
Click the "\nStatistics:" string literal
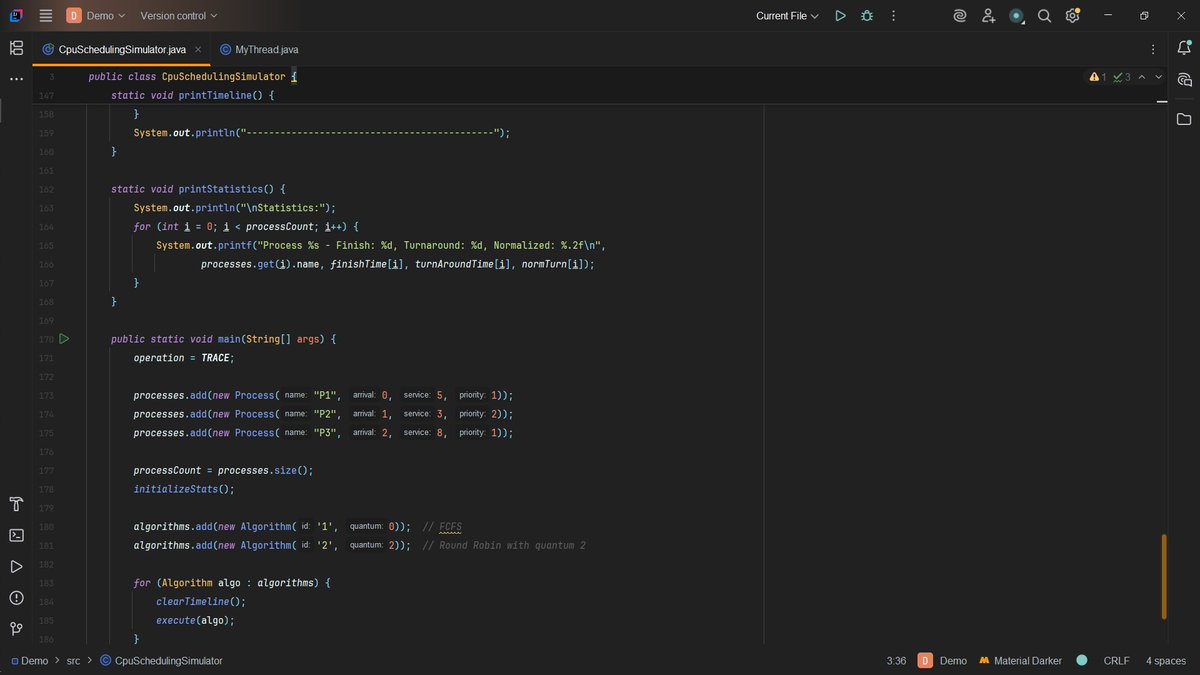tap(283, 208)
